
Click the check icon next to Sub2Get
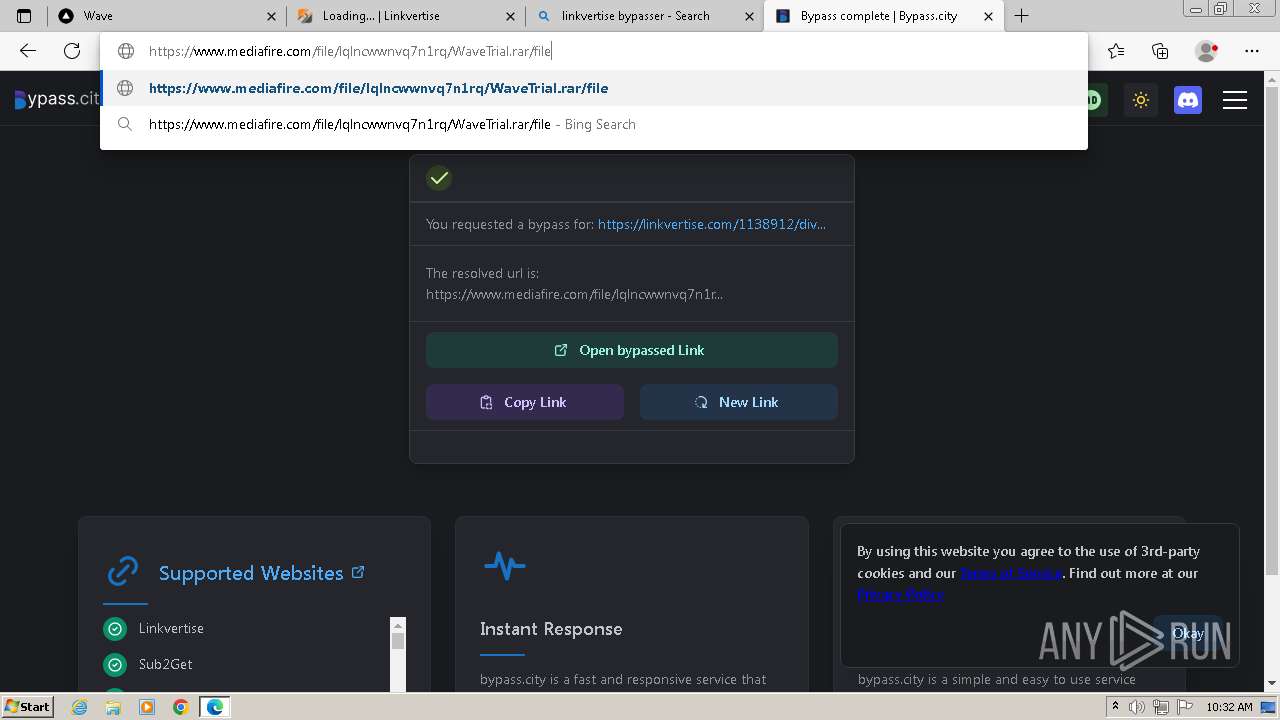115,664
